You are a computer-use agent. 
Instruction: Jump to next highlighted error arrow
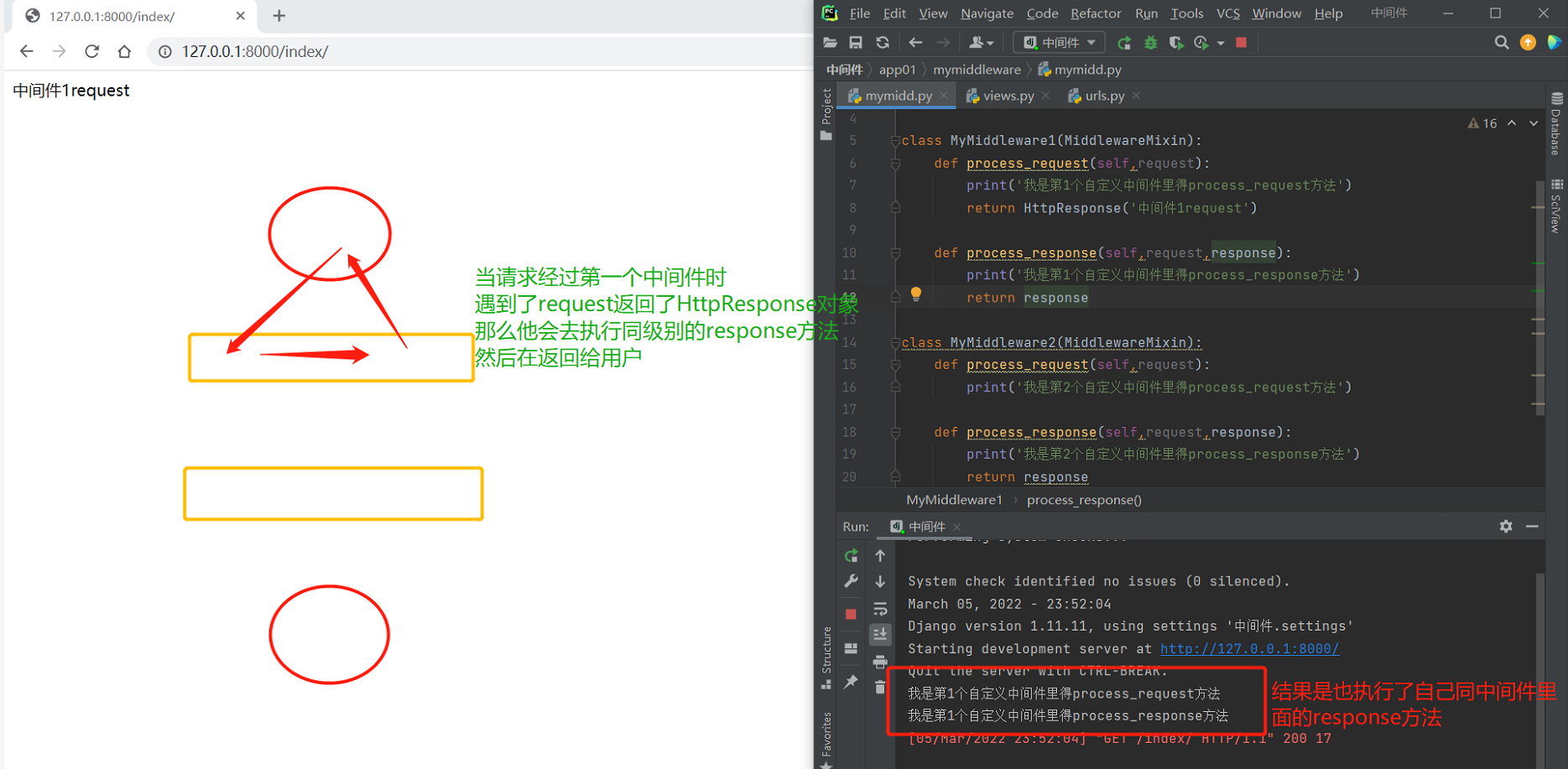click(1534, 123)
